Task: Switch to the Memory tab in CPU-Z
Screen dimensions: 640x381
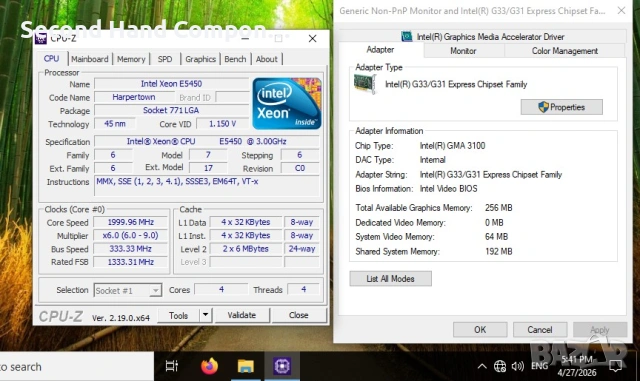Action: pyautogui.click(x=131, y=59)
